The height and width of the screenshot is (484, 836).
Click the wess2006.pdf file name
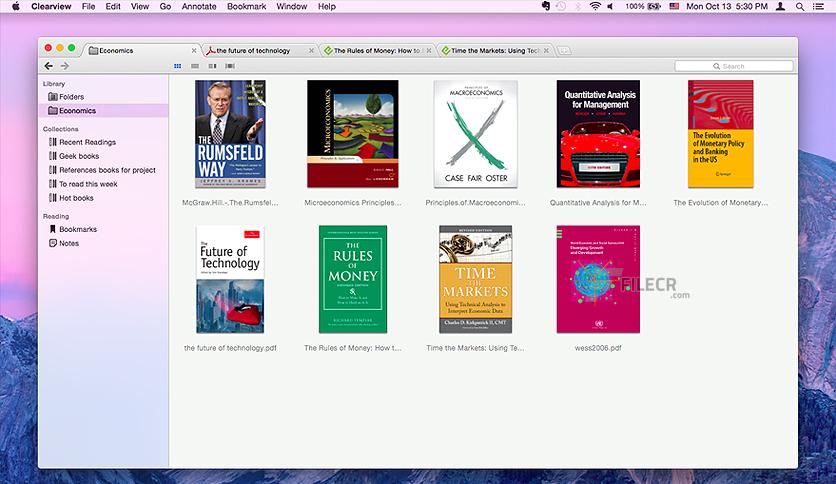598,348
